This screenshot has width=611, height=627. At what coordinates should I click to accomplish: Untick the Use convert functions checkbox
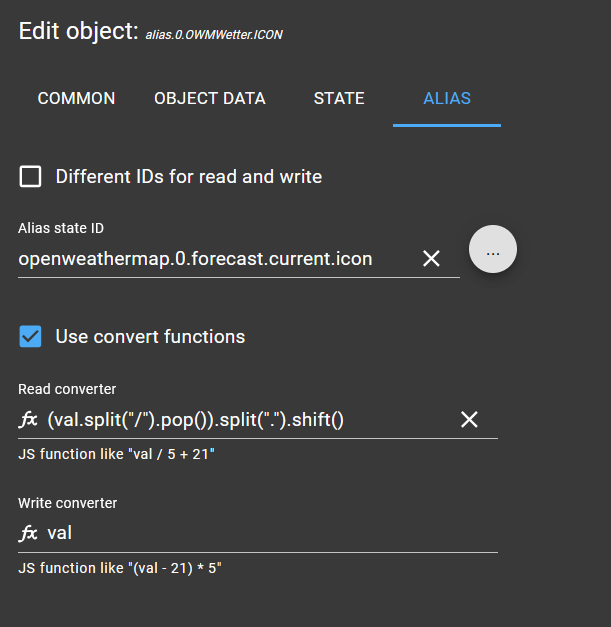(31, 336)
